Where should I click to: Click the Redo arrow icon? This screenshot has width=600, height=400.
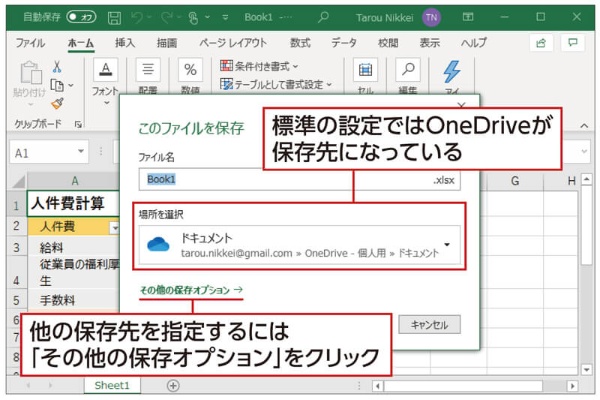pos(167,17)
